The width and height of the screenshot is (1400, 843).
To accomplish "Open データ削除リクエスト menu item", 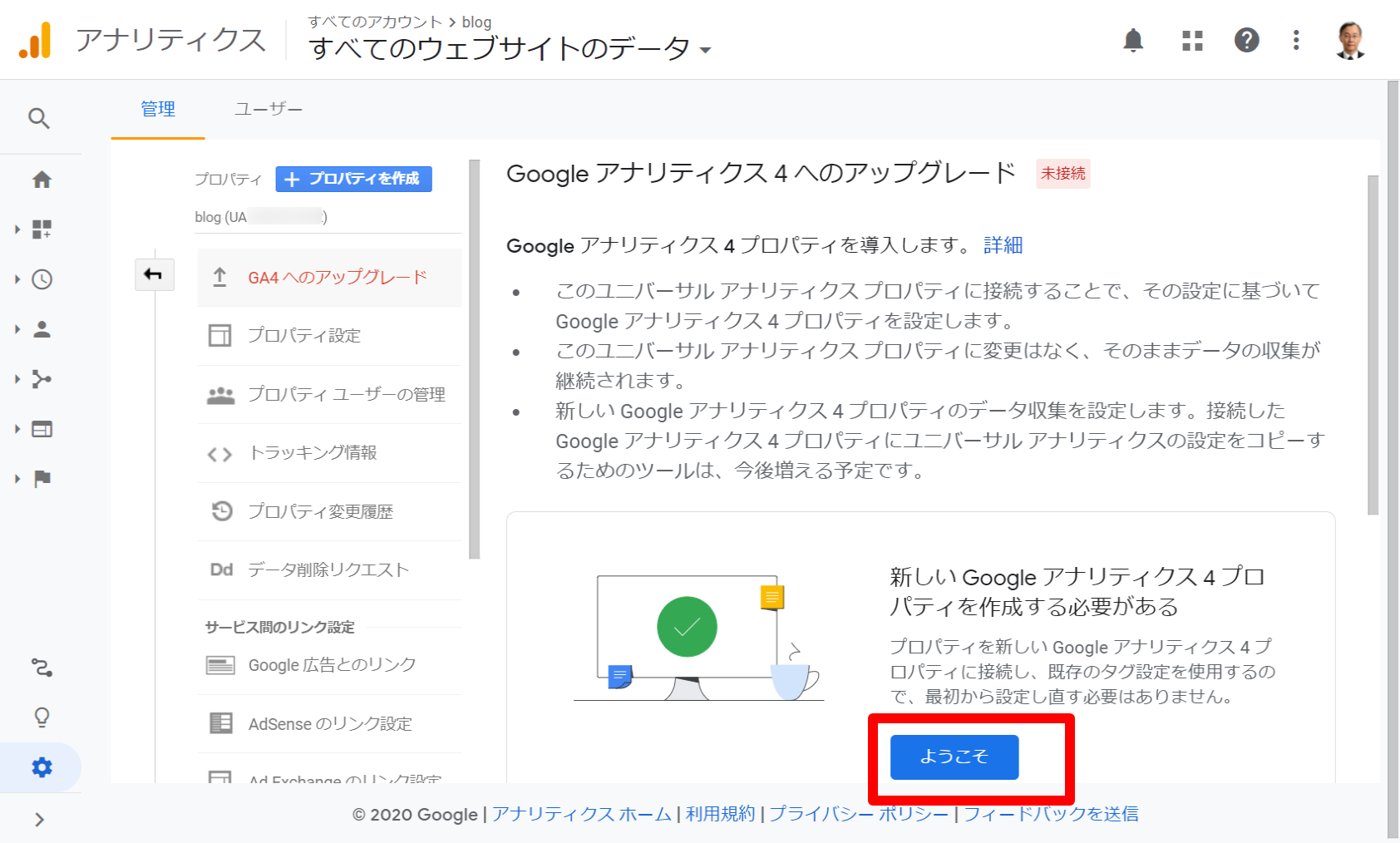I will pyautogui.click(x=329, y=570).
